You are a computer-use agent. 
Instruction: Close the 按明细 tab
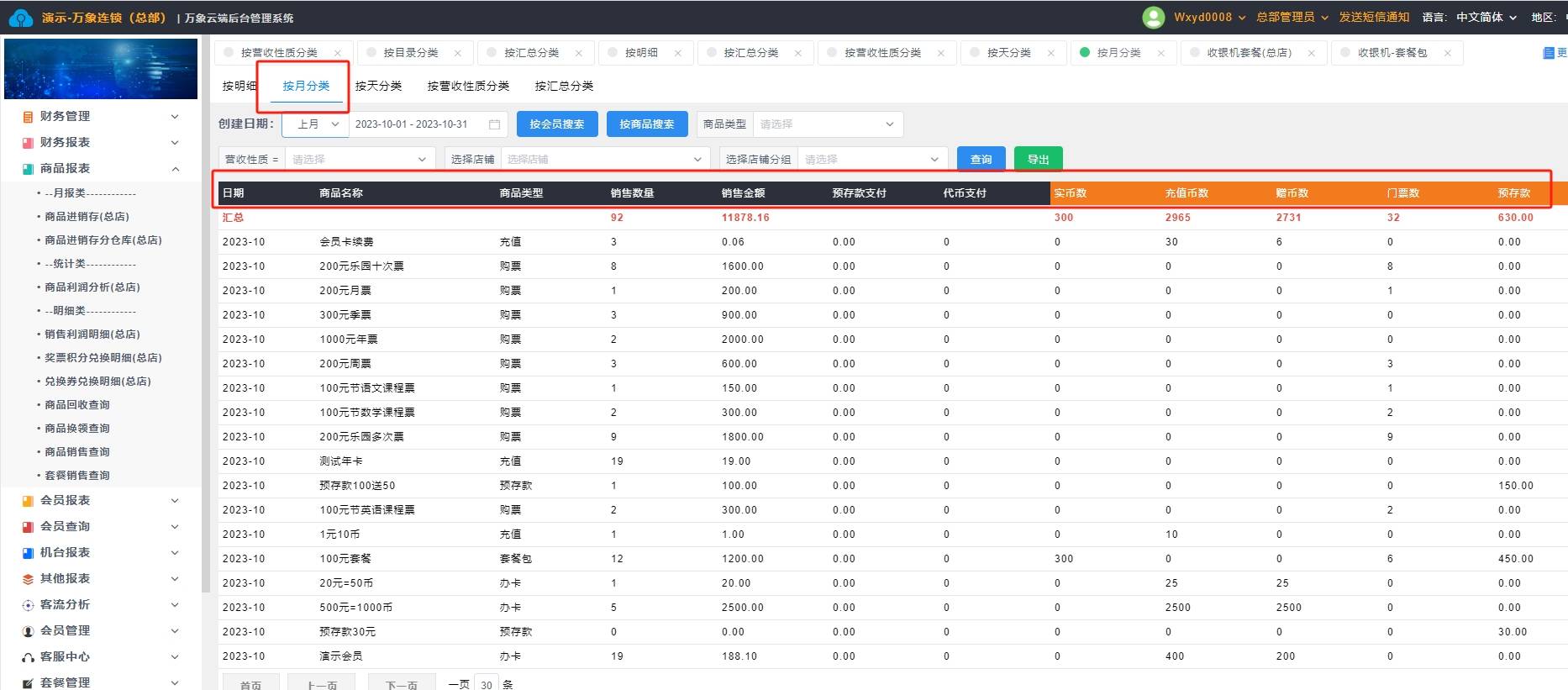(677, 53)
